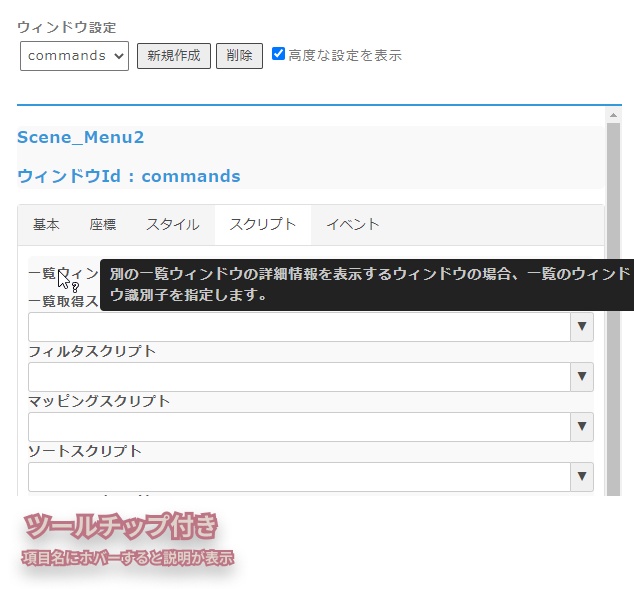Click the フィルタスクリプト label
The height and width of the screenshot is (589, 634).
click(x=92, y=351)
